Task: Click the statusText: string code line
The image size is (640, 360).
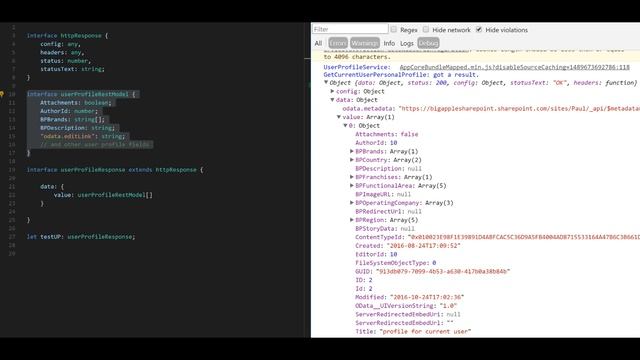Action: 72,69
